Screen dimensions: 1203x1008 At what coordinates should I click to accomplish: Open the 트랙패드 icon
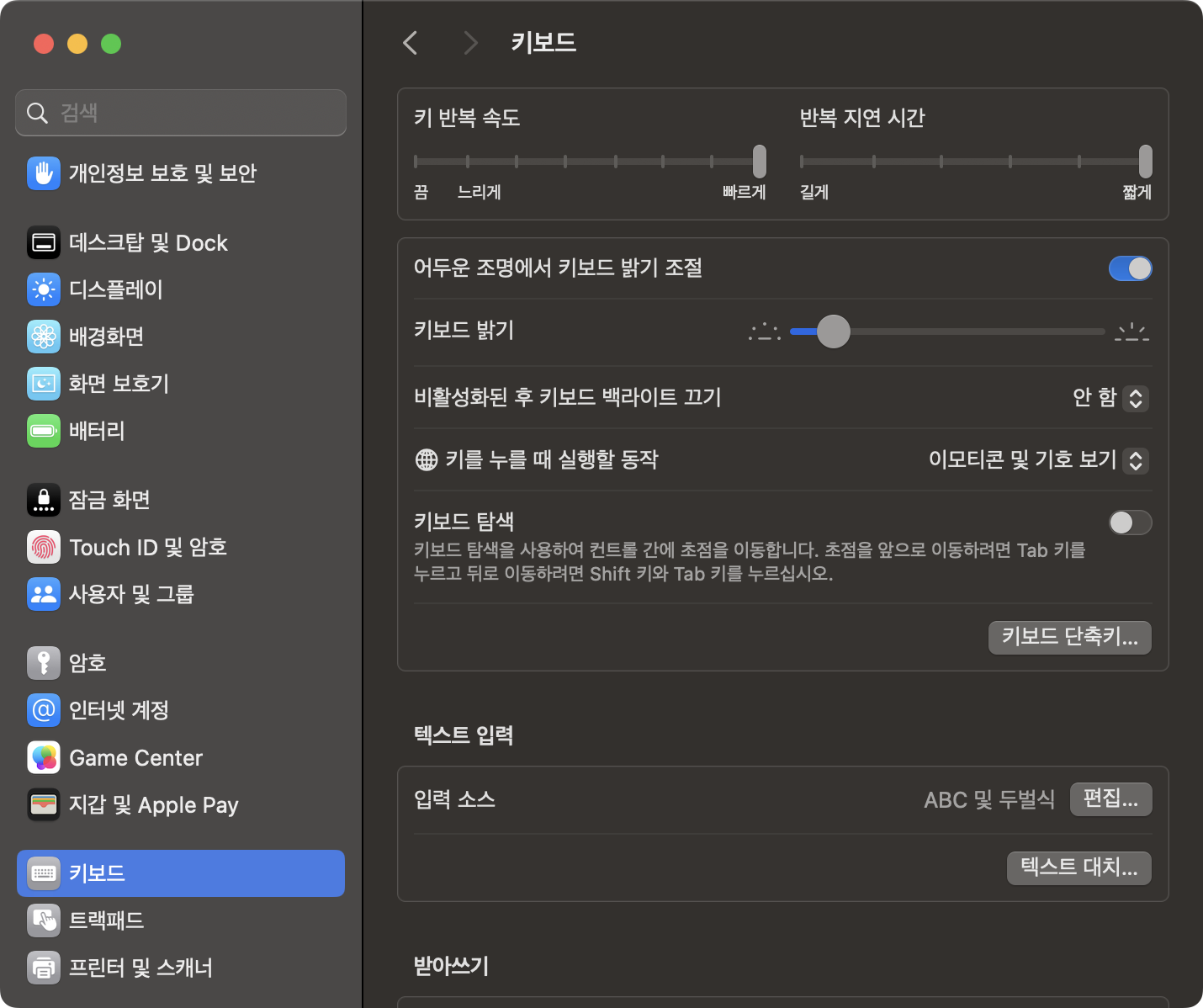(x=44, y=920)
